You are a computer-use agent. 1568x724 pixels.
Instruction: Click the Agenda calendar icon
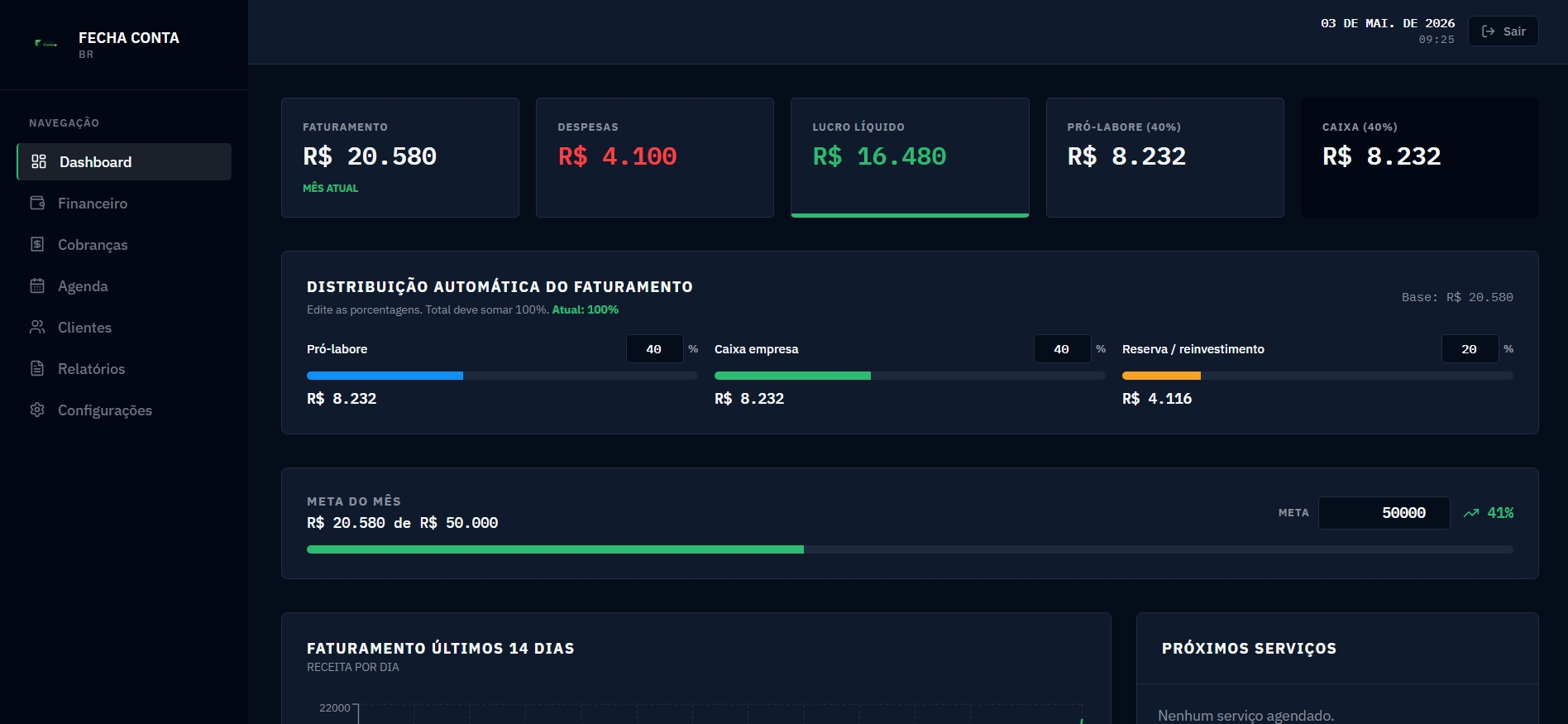point(37,285)
